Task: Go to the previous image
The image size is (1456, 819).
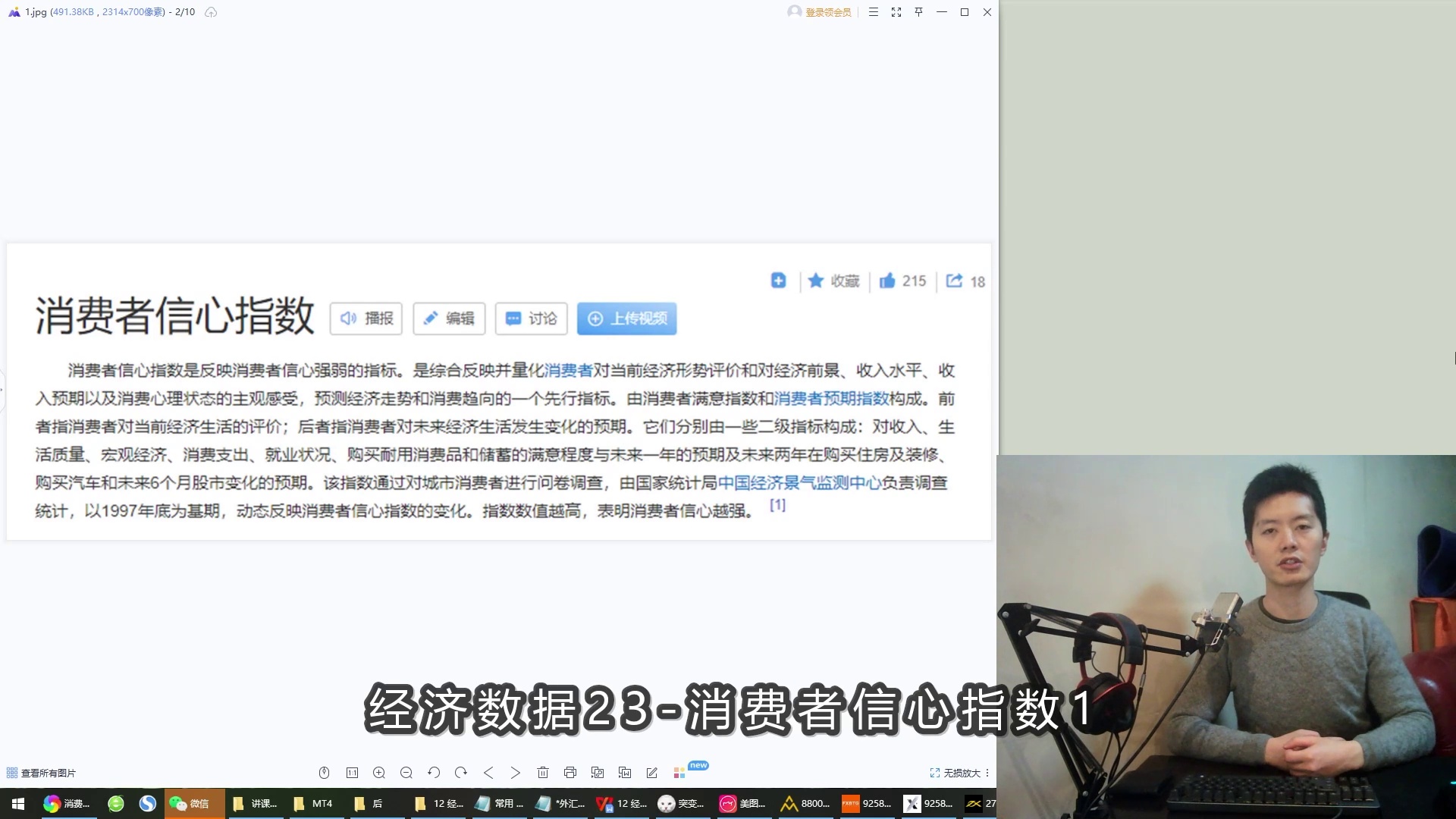Action: [488, 773]
